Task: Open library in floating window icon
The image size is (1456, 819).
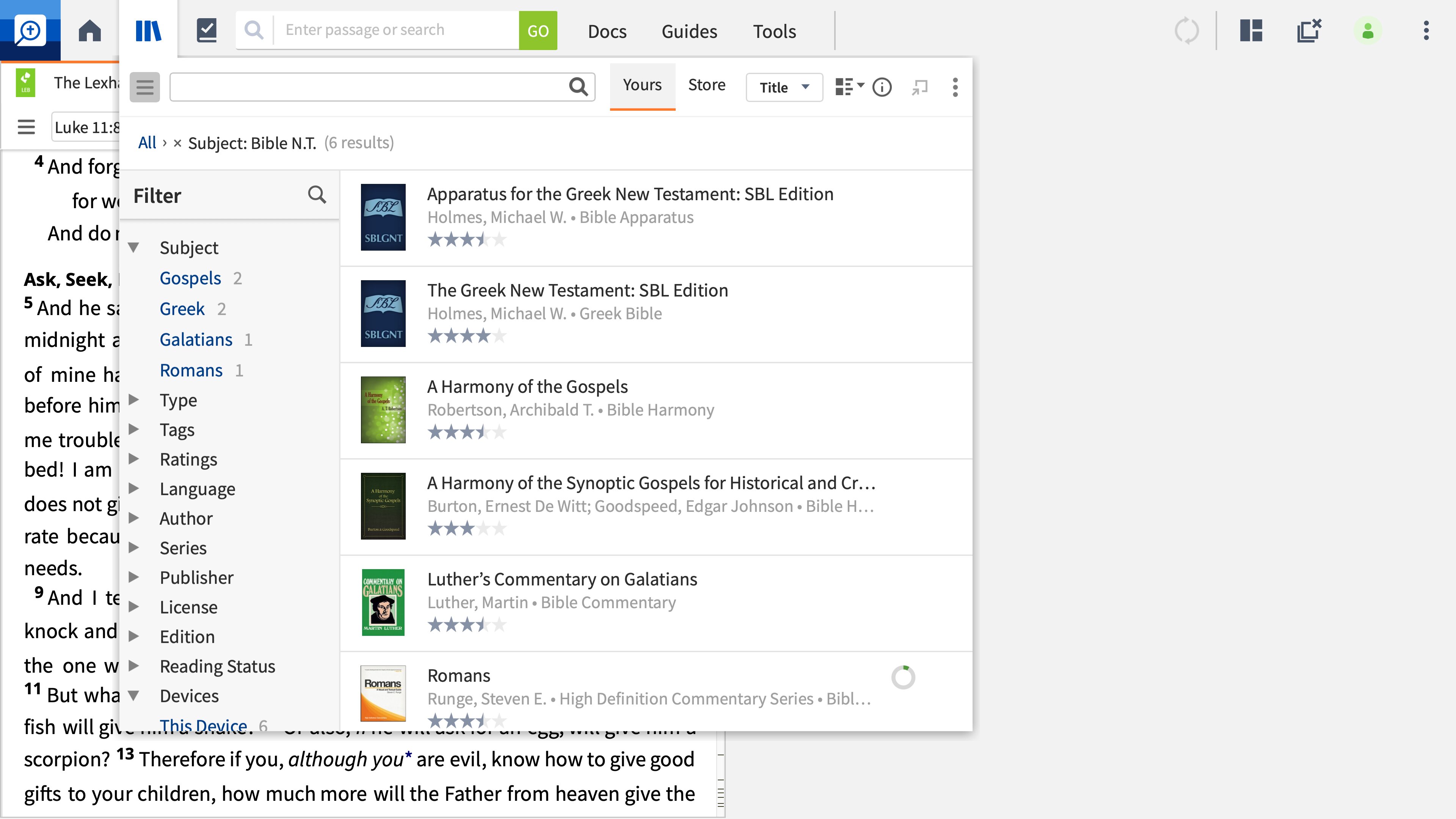Action: [x=919, y=87]
